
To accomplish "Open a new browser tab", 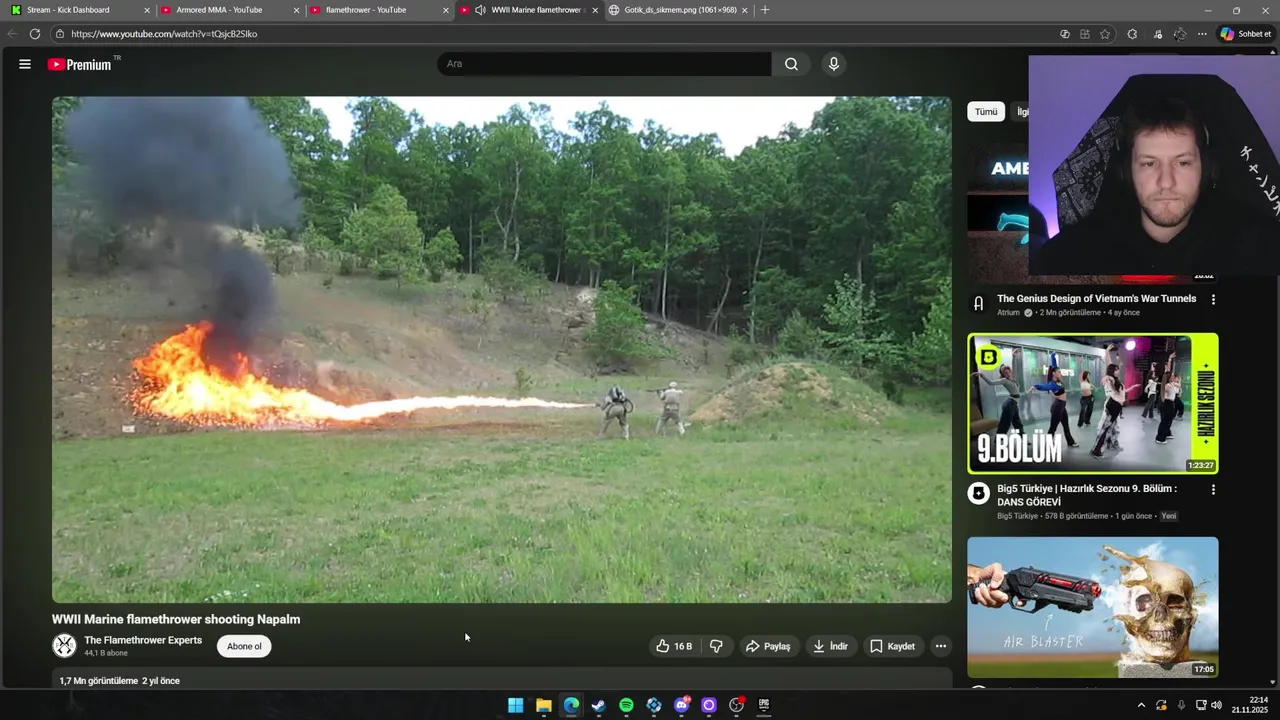I will tap(765, 10).
